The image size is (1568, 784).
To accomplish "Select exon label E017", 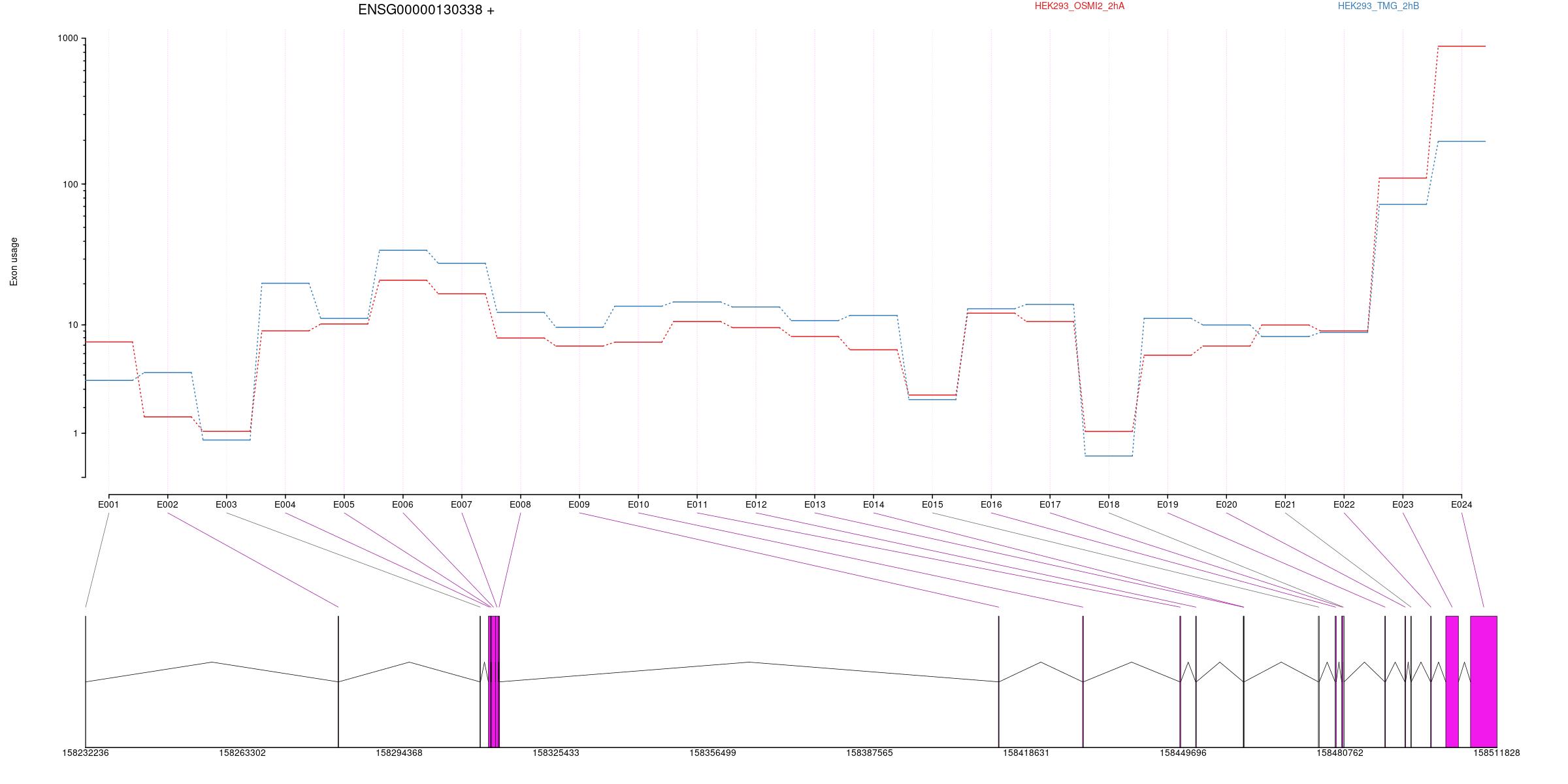I will pyautogui.click(x=1050, y=504).
